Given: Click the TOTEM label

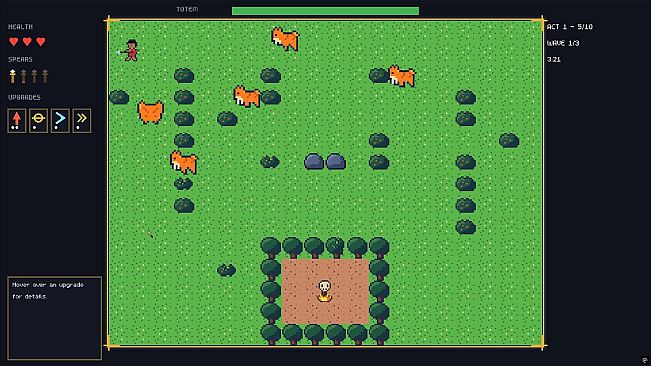Looking at the screenshot, I should tap(187, 9).
